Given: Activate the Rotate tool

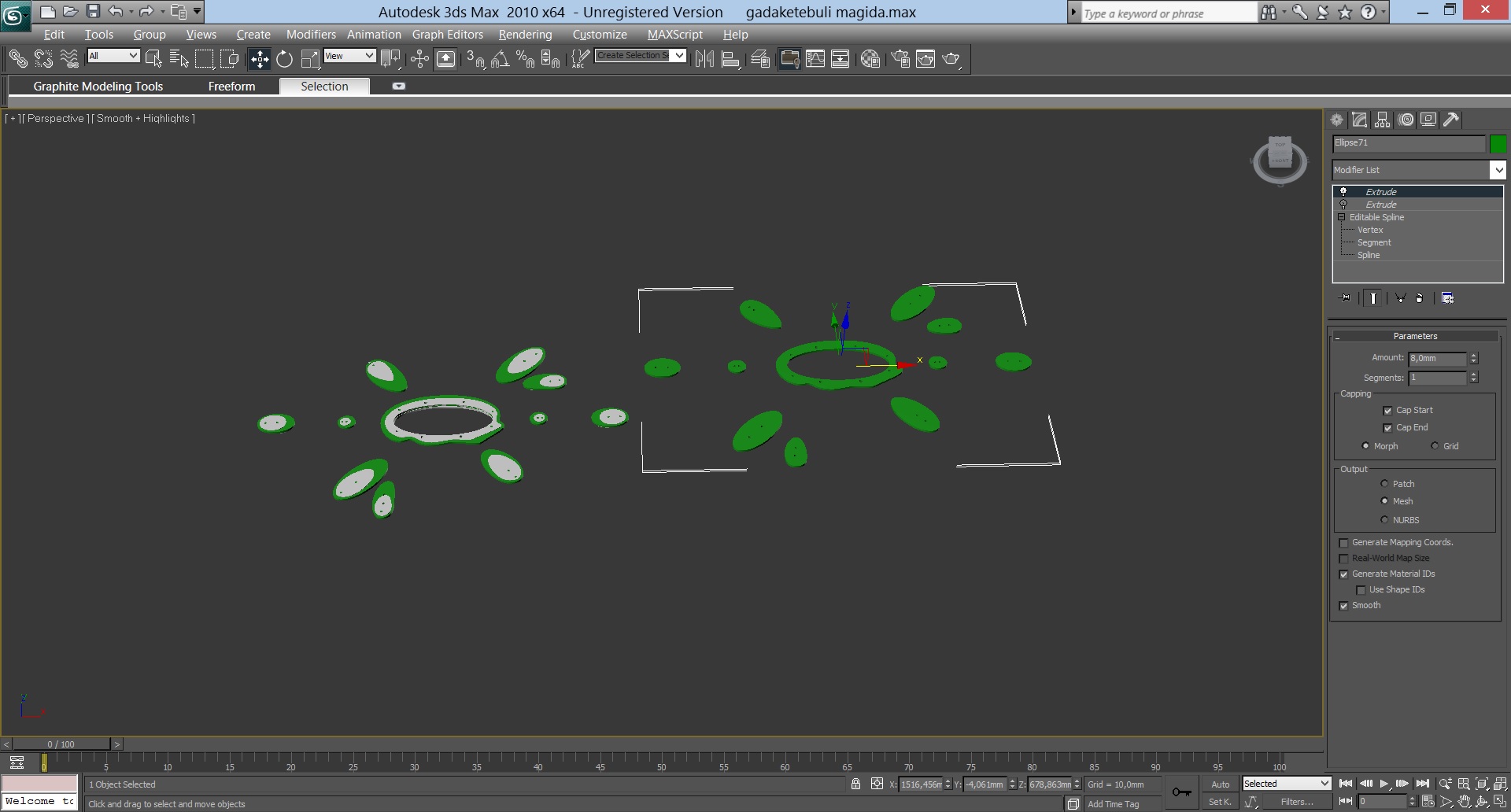Looking at the screenshot, I should (284, 59).
